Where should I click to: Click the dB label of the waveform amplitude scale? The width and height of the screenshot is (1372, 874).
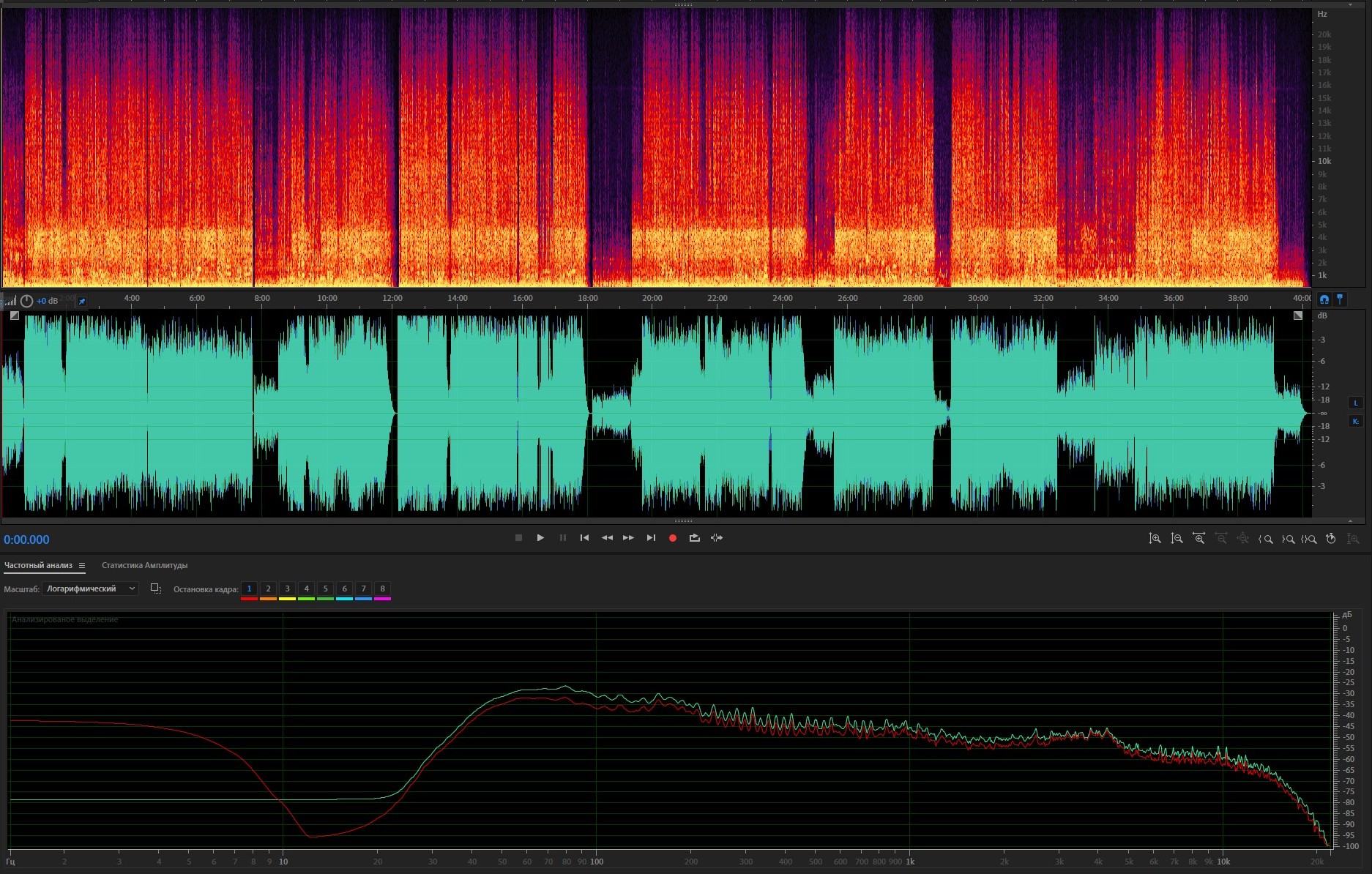(1322, 315)
